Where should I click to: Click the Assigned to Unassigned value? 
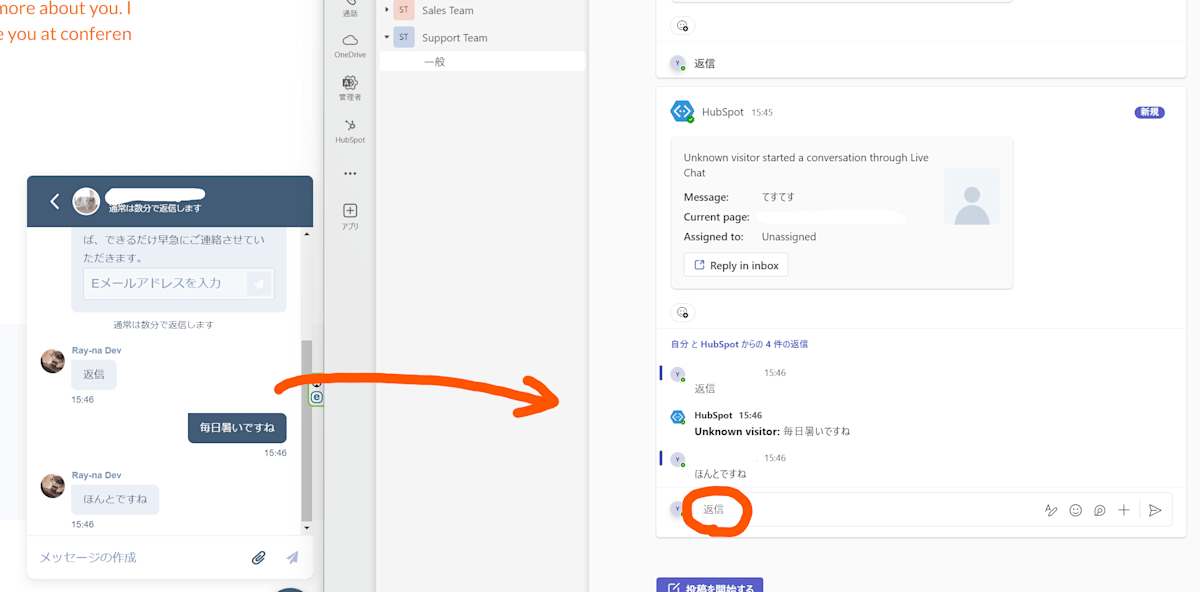789,237
